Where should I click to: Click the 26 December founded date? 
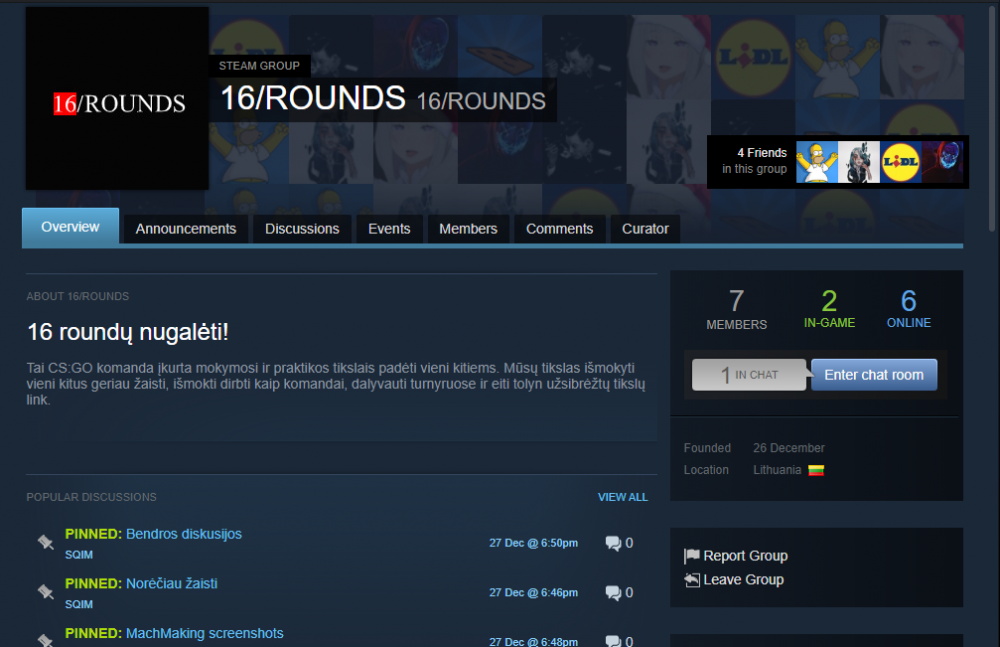(789, 448)
